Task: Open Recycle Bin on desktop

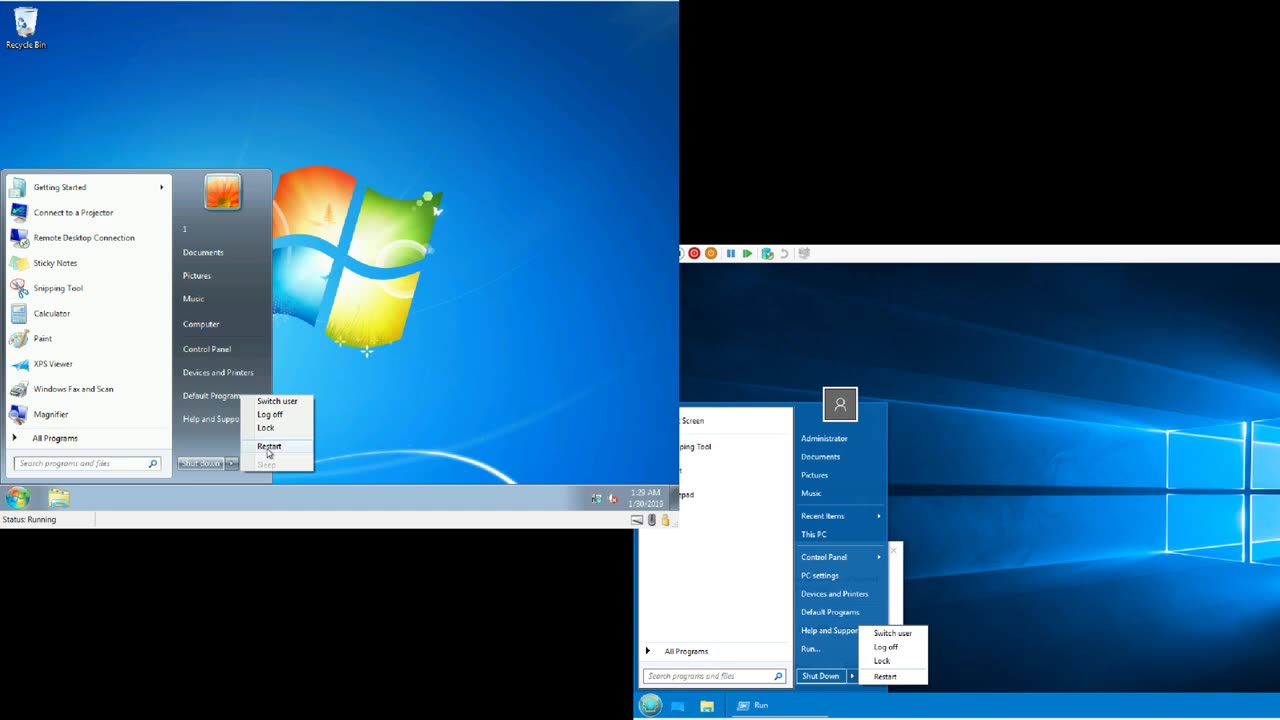Action: [25, 28]
